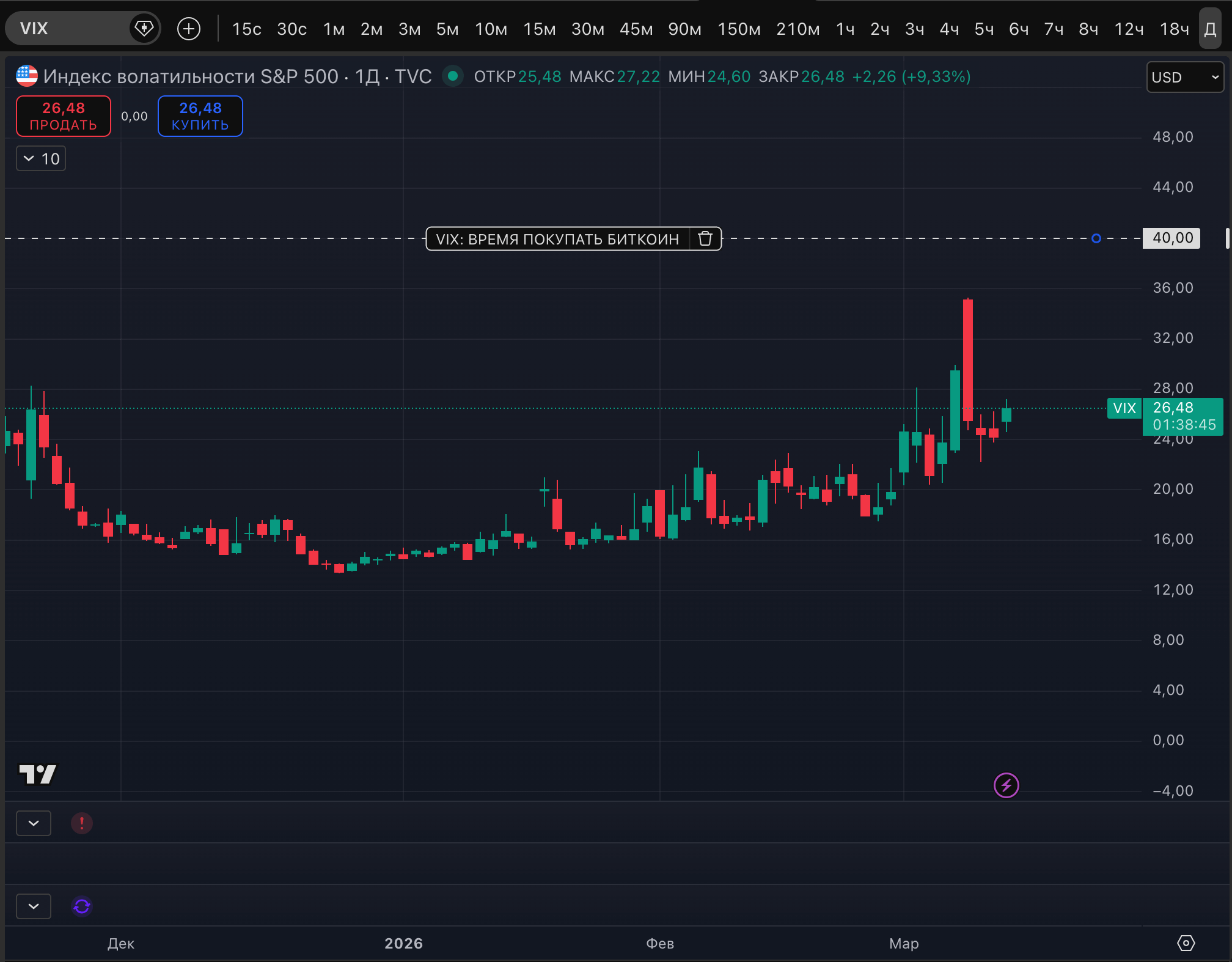Switch to the 15м timeframe
Image resolution: width=1232 pixels, height=962 pixels.
(539, 29)
